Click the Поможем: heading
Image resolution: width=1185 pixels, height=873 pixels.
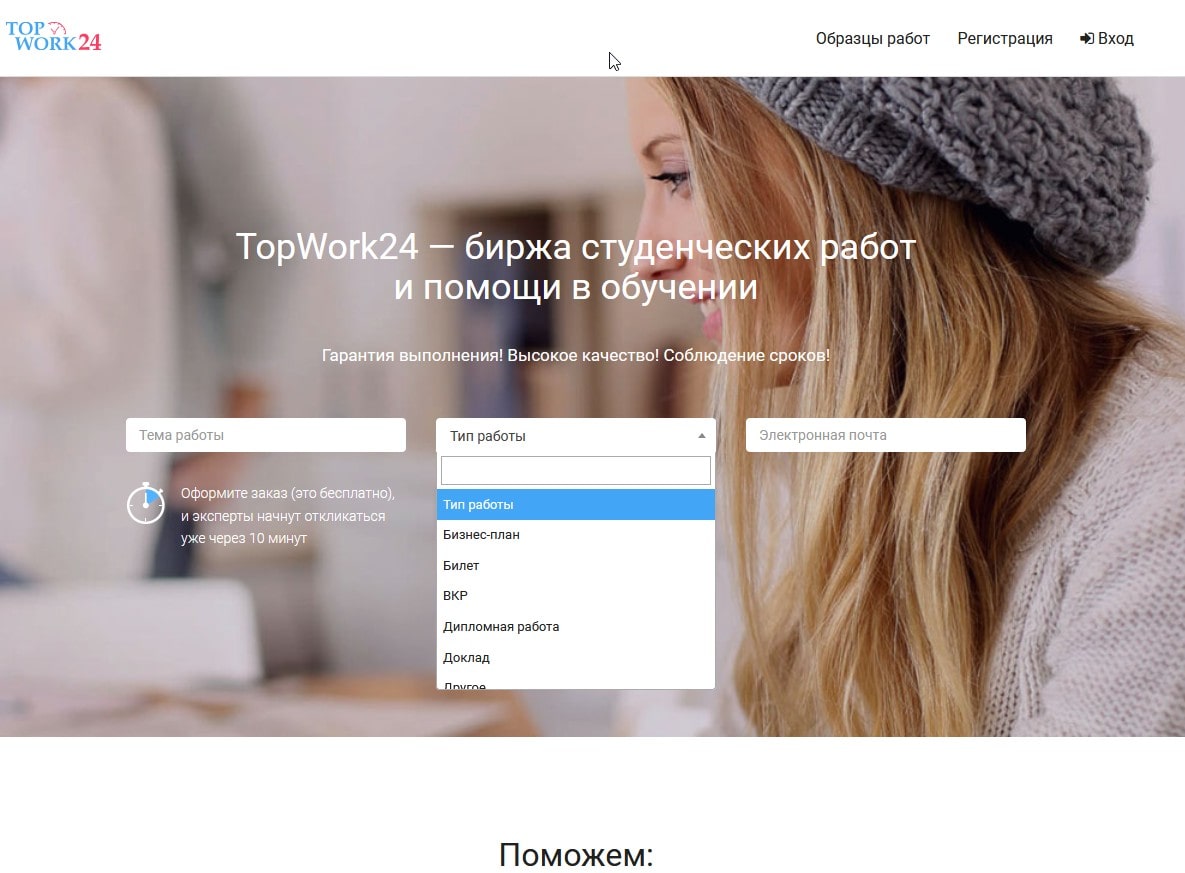[576, 855]
